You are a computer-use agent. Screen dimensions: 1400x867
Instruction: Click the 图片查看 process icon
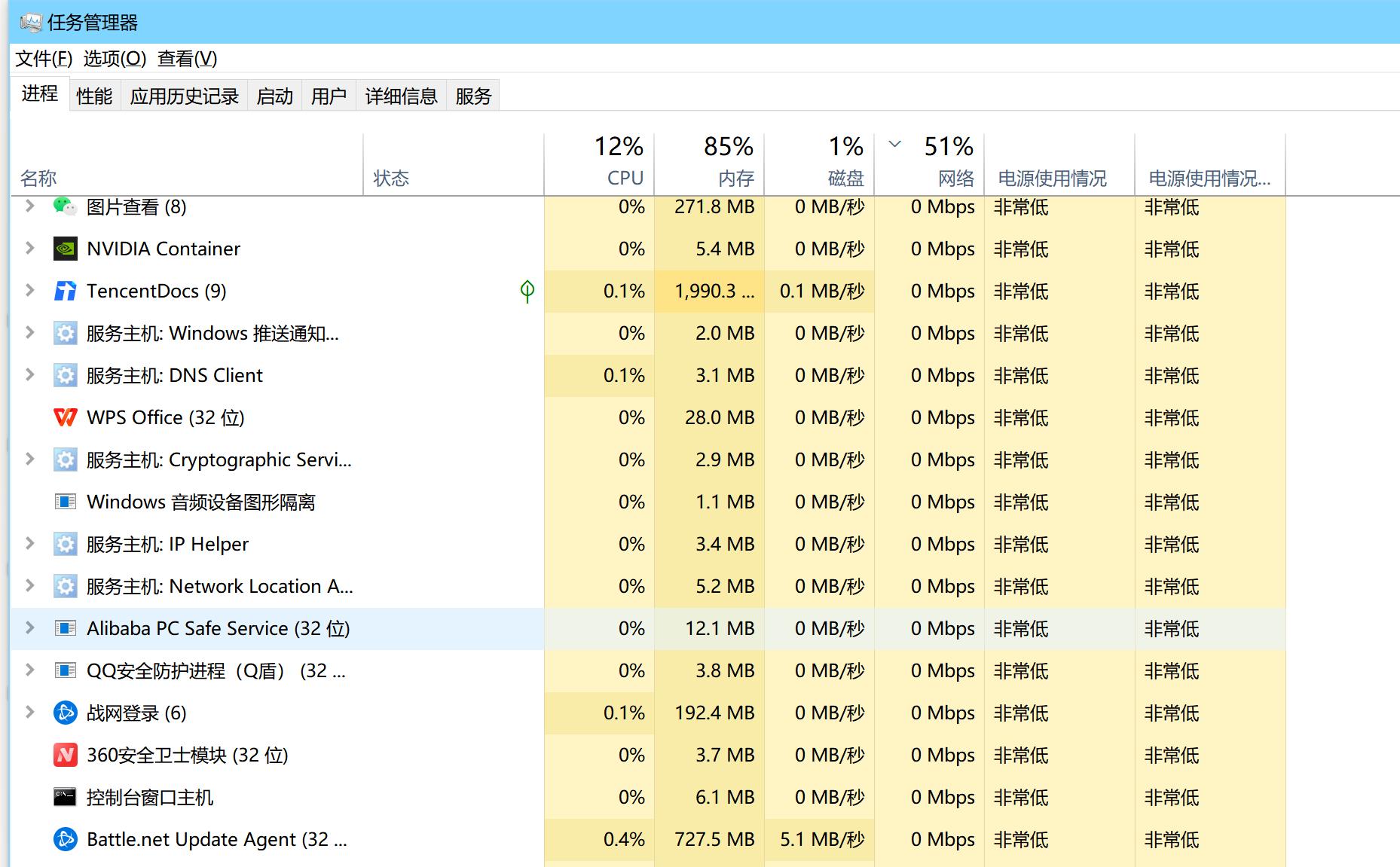(65, 207)
